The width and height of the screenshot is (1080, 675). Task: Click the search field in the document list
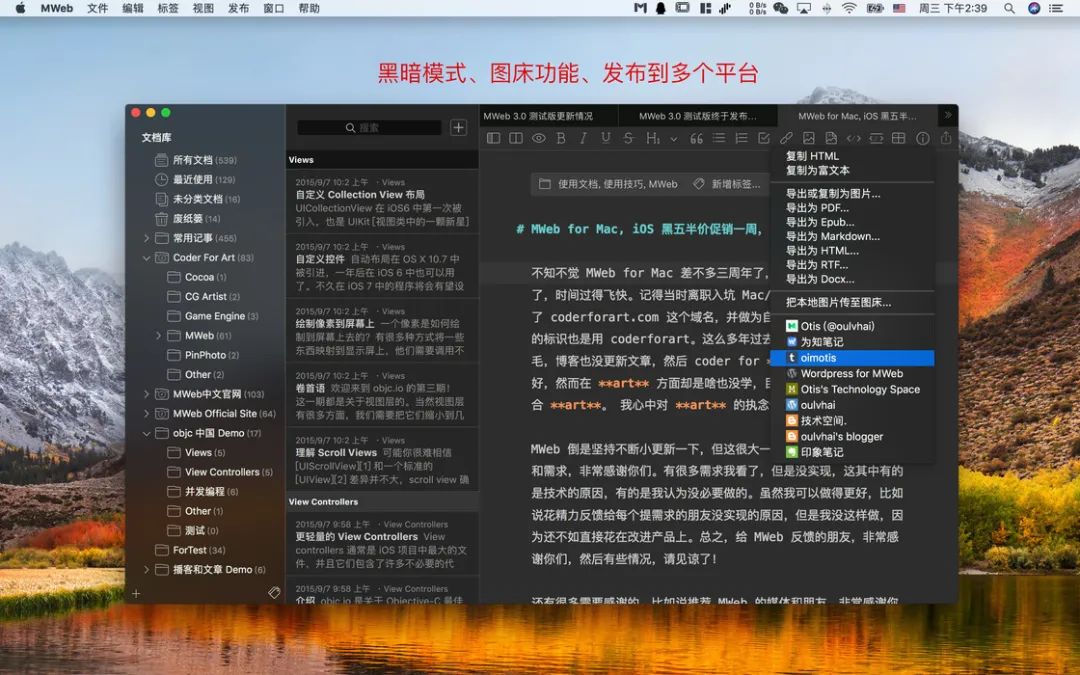(x=369, y=127)
